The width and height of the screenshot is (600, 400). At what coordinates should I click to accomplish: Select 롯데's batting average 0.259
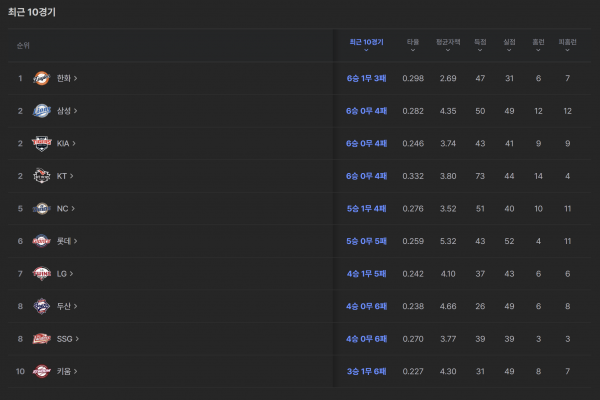coord(413,241)
